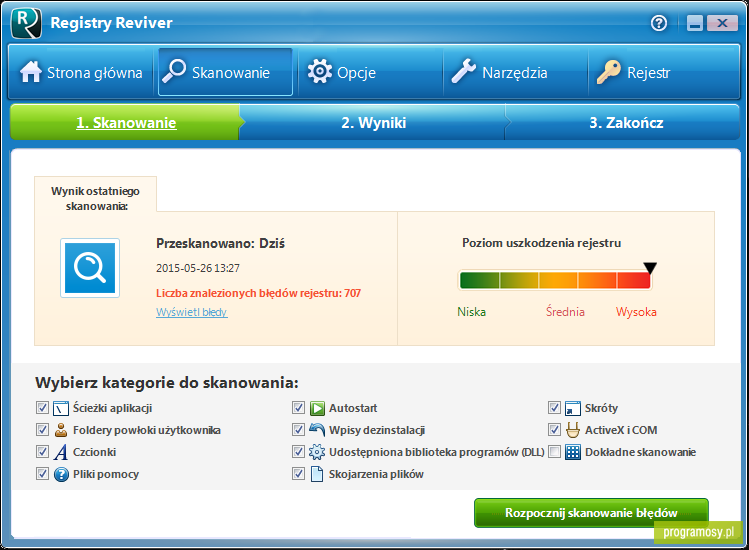Open the Rejestr tab

click(x=664, y=72)
